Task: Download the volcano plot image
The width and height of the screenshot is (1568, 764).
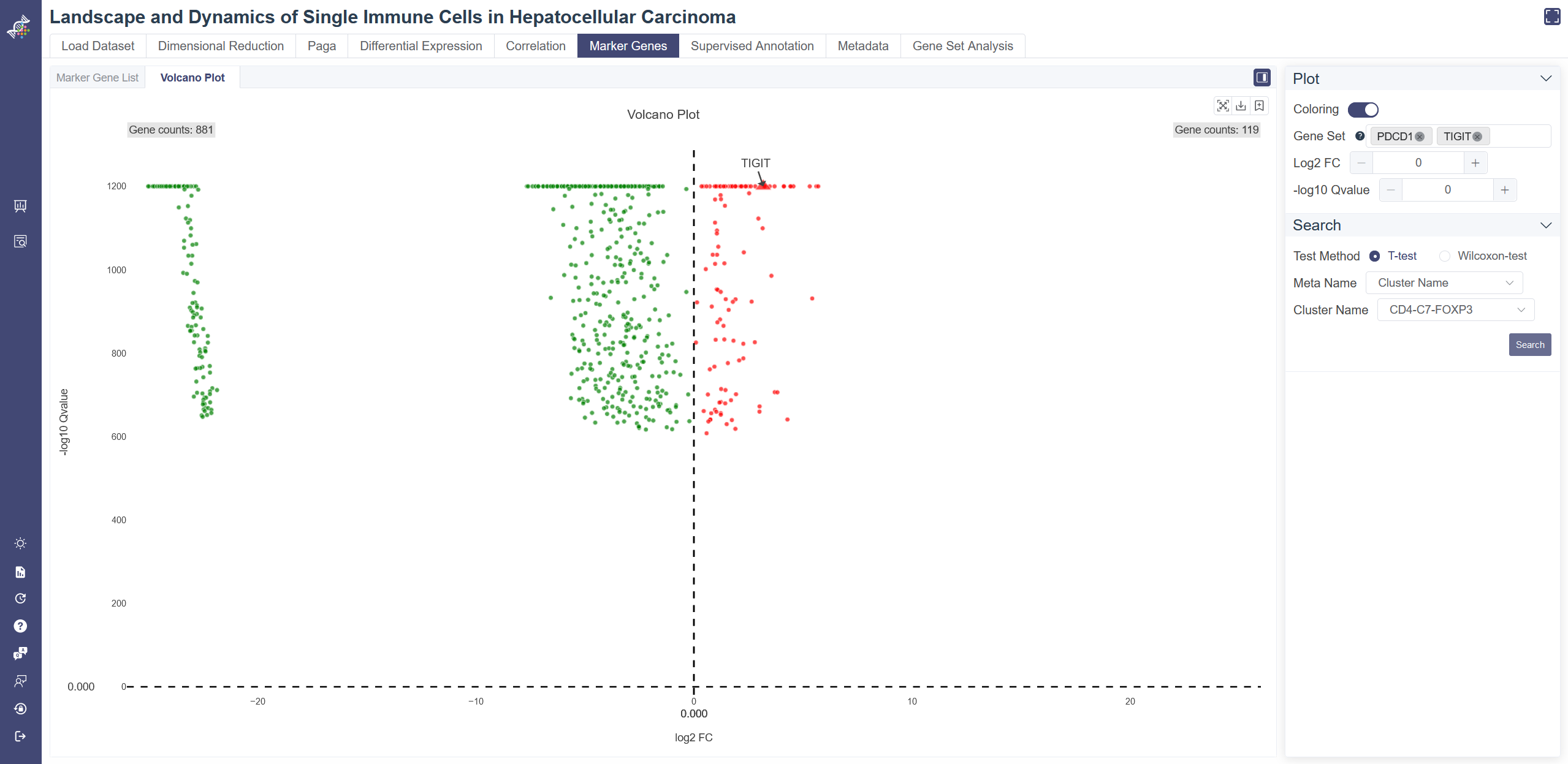Action: [x=1241, y=106]
